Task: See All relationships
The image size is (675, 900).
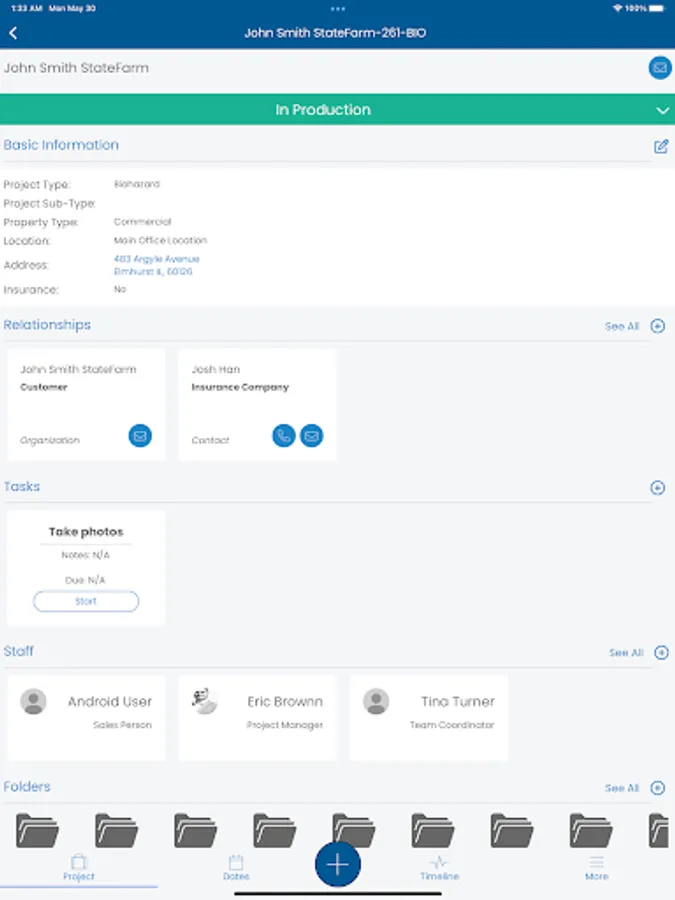Action: tap(622, 326)
